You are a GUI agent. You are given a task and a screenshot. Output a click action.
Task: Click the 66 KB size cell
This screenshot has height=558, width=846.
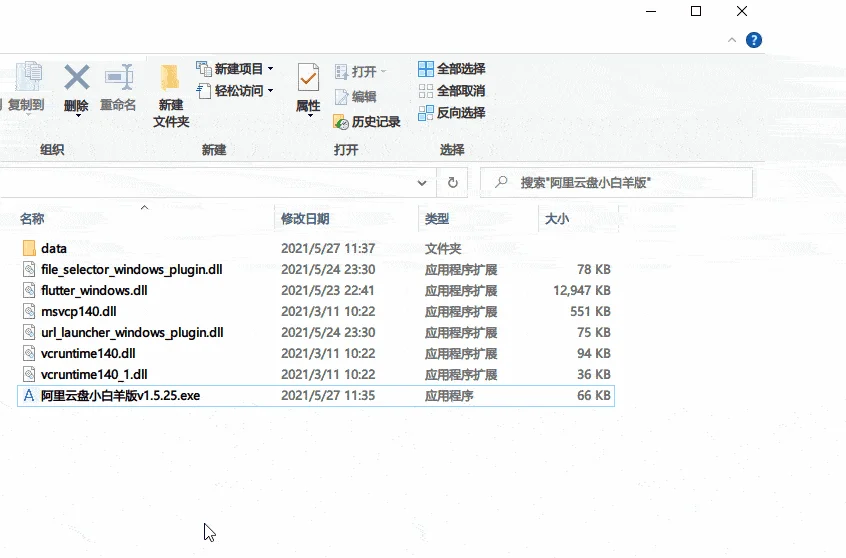click(x=593, y=396)
